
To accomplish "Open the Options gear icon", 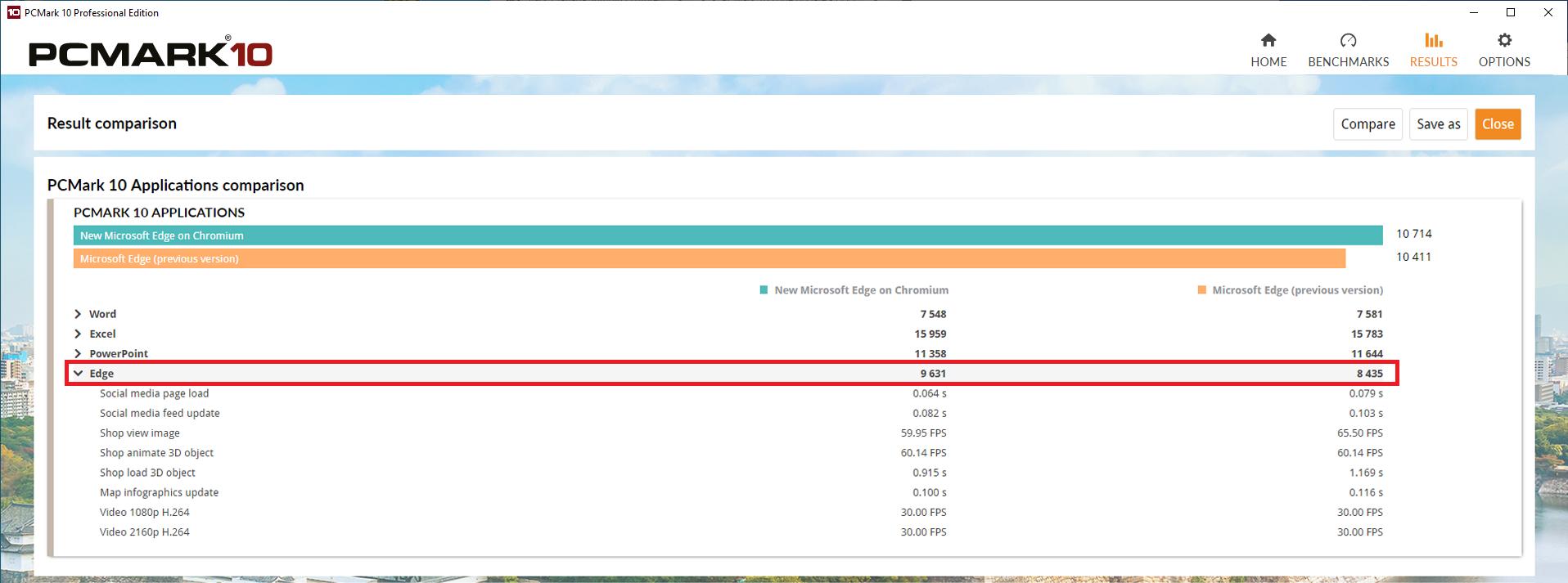I will [1504, 41].
